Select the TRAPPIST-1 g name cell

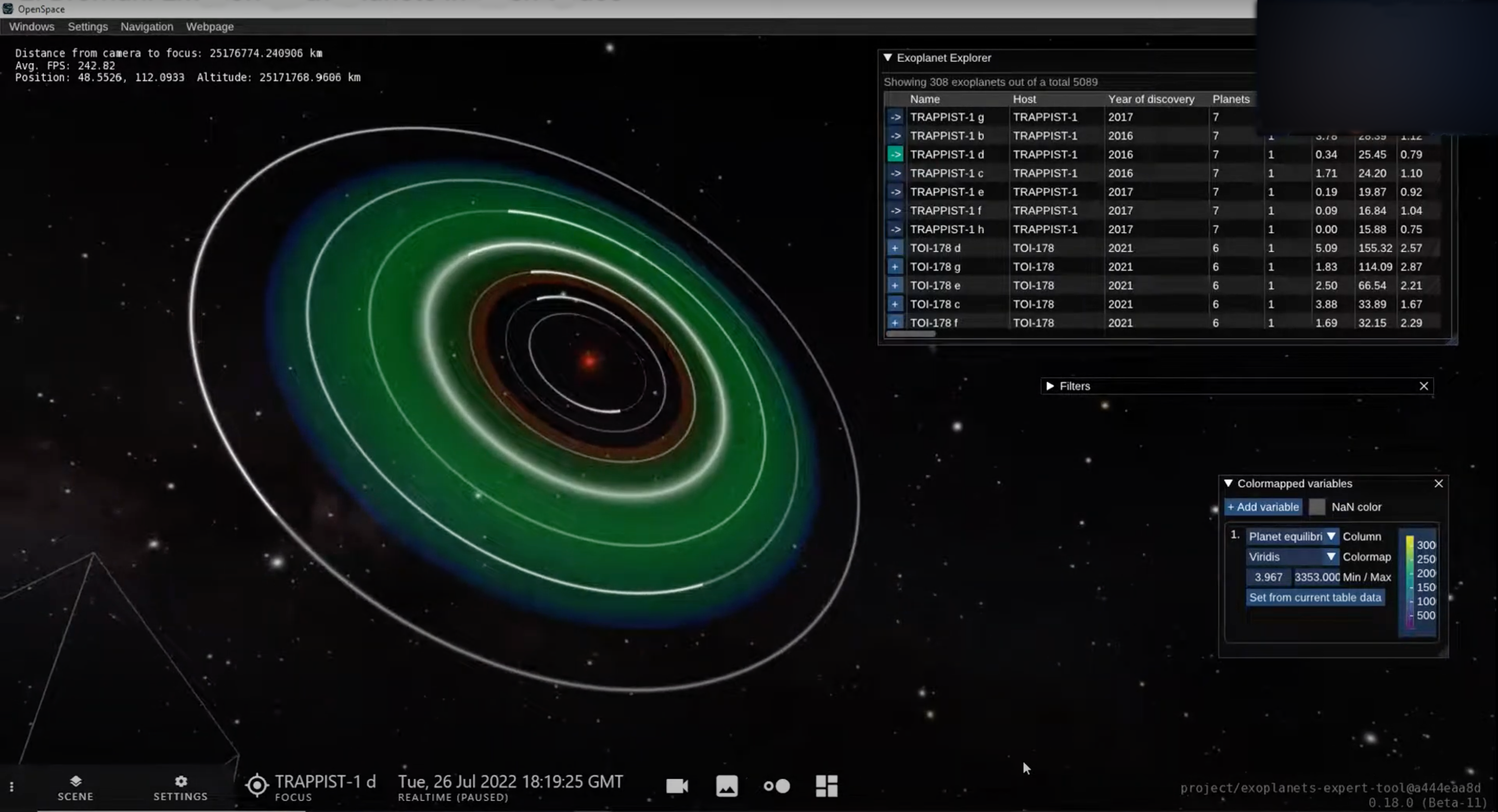click(x=947, y=117)
